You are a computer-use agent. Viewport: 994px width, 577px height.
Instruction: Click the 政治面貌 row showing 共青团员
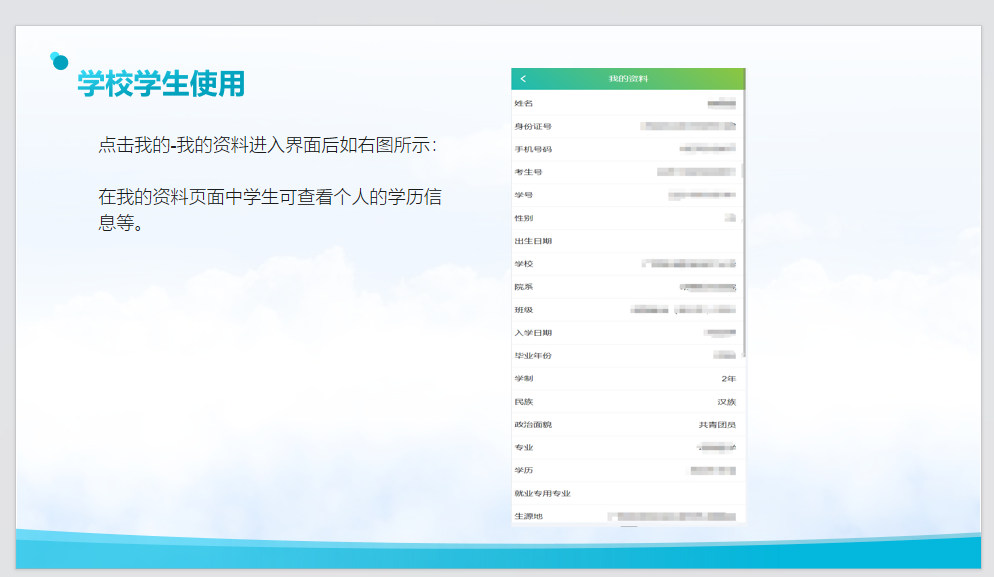click(627, 425)
